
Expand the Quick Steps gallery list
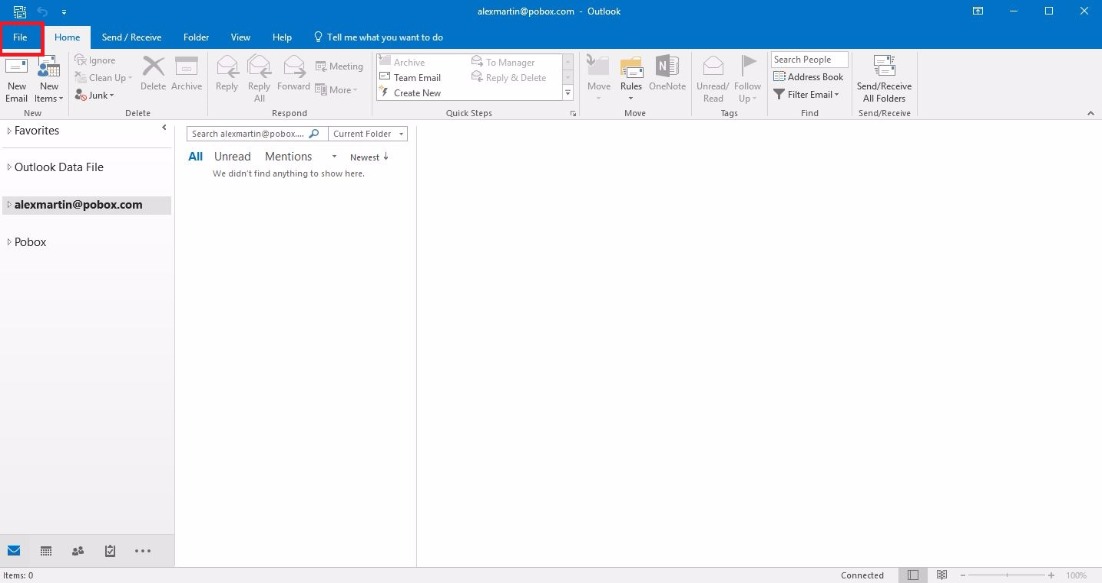click(x=568, y=93)
